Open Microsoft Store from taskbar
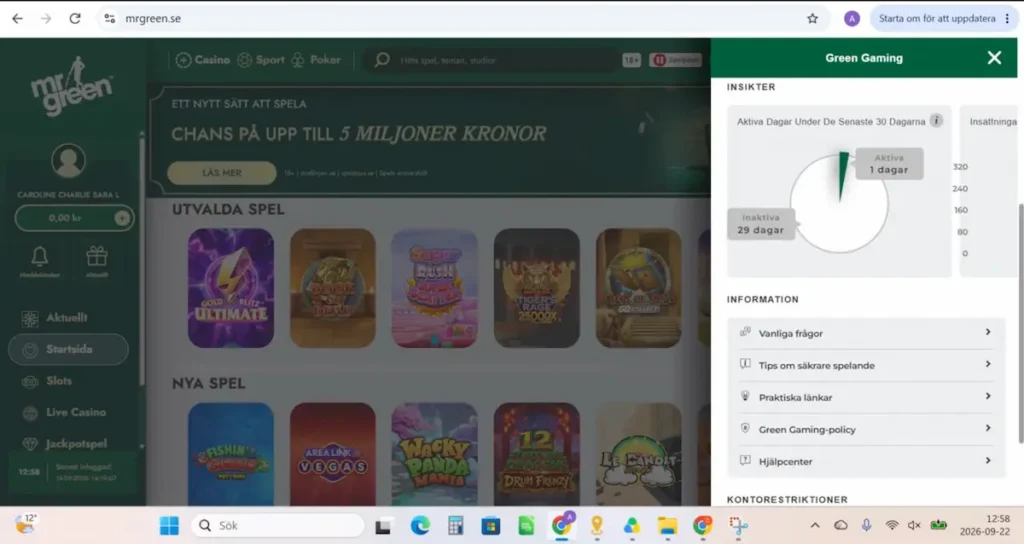 (x=490, y=526)
